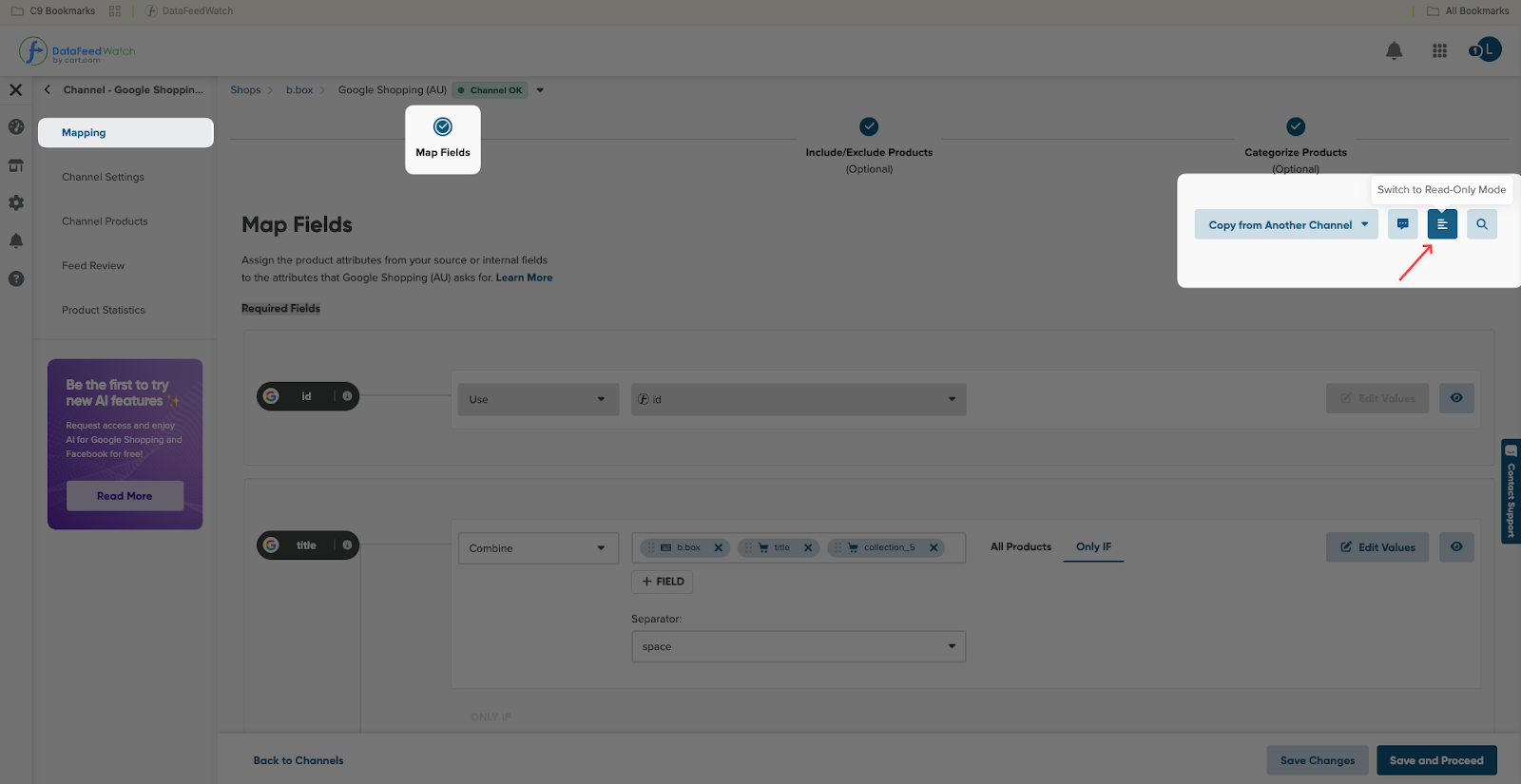Open the apps grid icon in header
Viewport: 1521px width, 784px height.
point(1439,51)
